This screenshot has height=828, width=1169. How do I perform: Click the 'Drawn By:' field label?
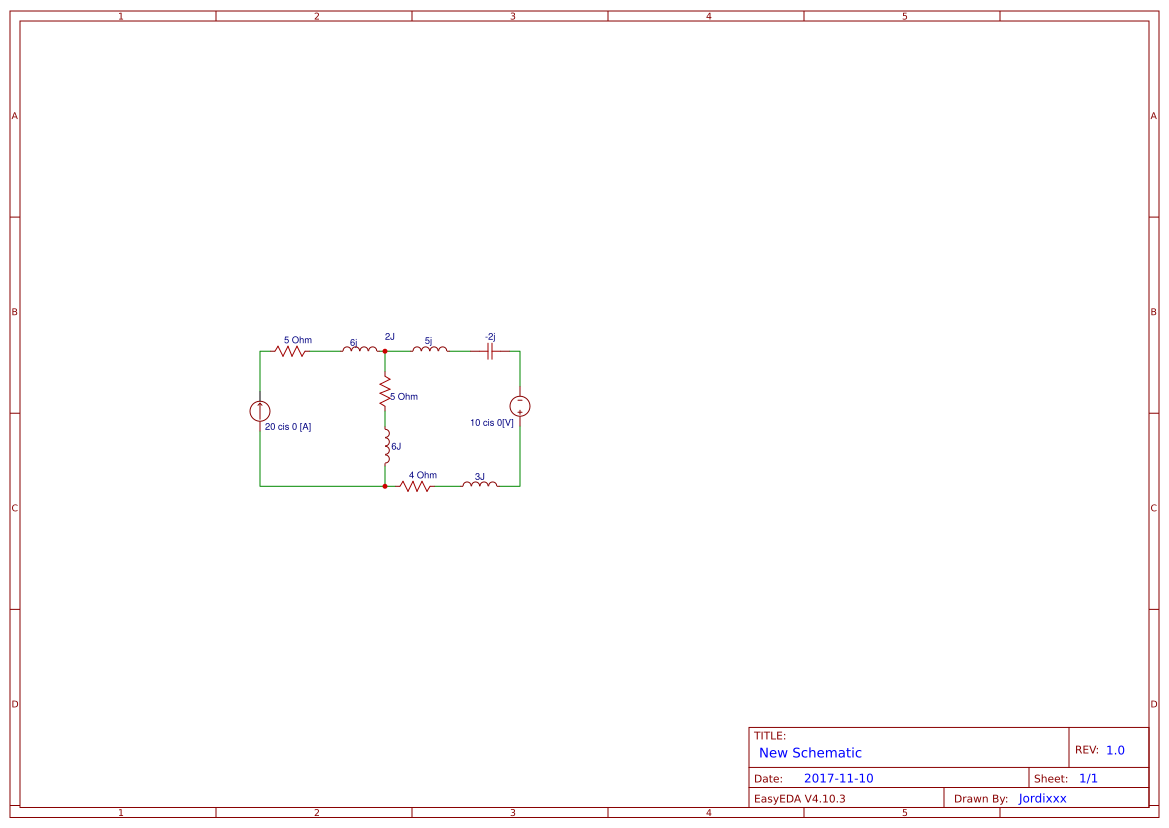point(980,799)
